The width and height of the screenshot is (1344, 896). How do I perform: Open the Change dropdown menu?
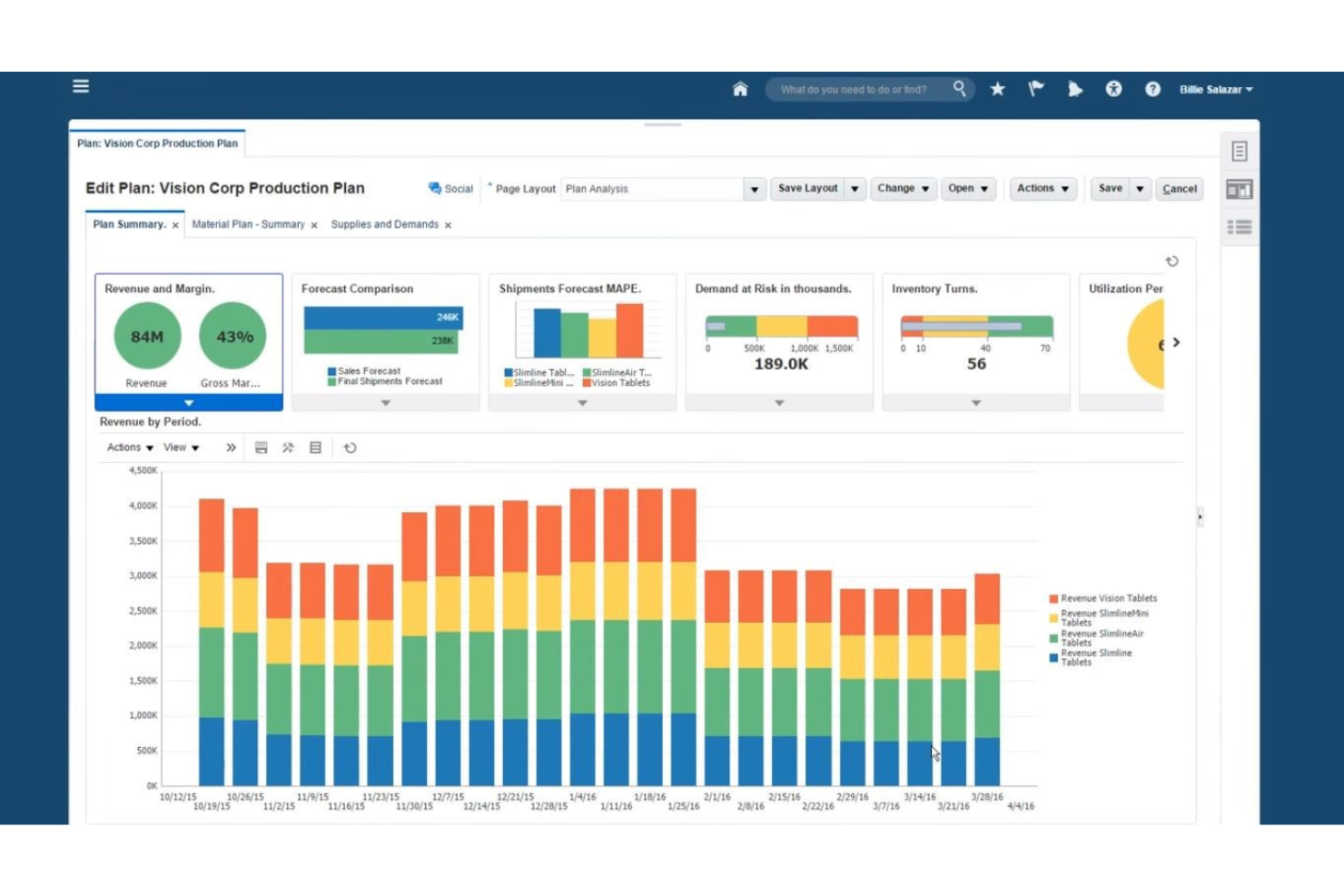(x=904, y=189)
